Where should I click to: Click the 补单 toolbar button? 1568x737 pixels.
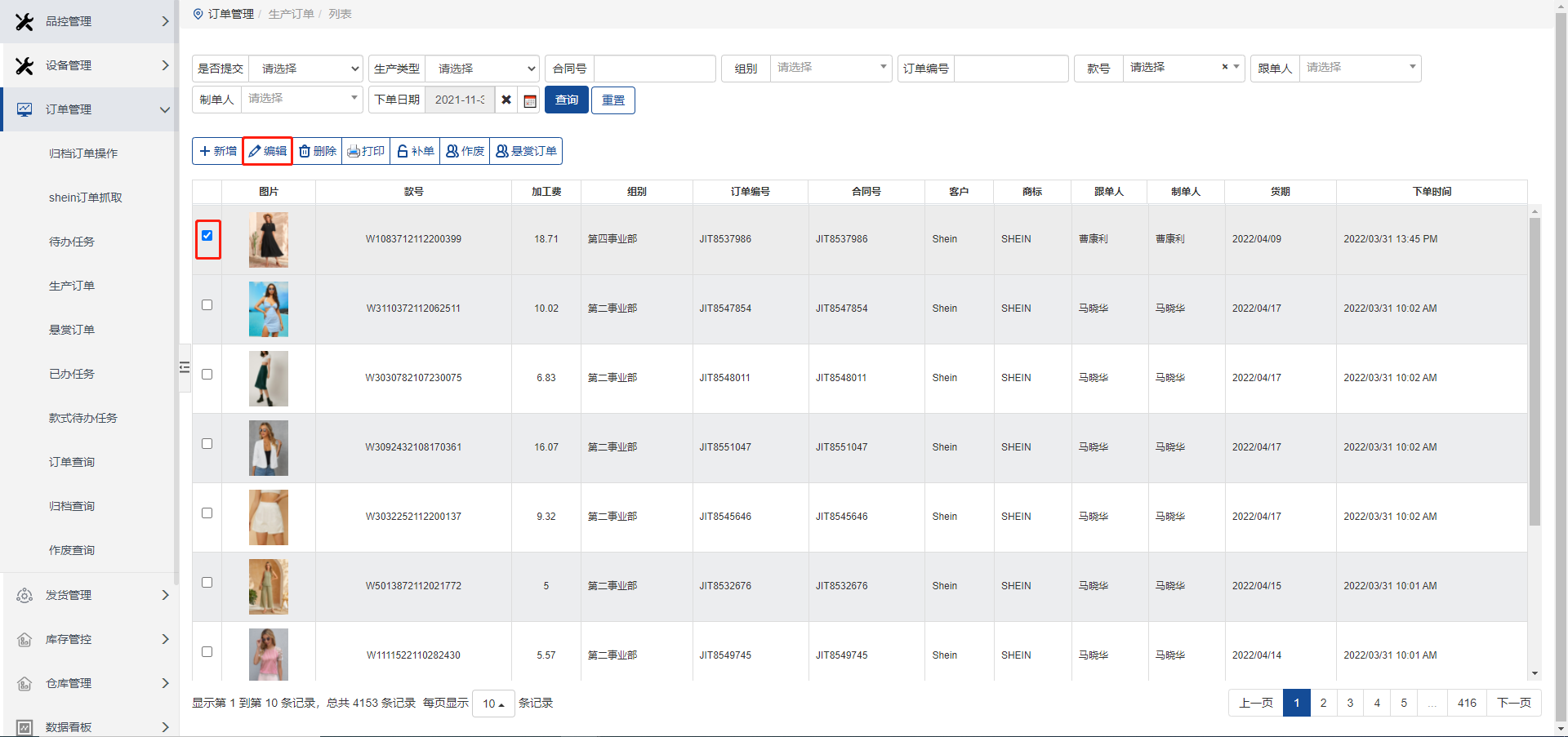point(416,151)
